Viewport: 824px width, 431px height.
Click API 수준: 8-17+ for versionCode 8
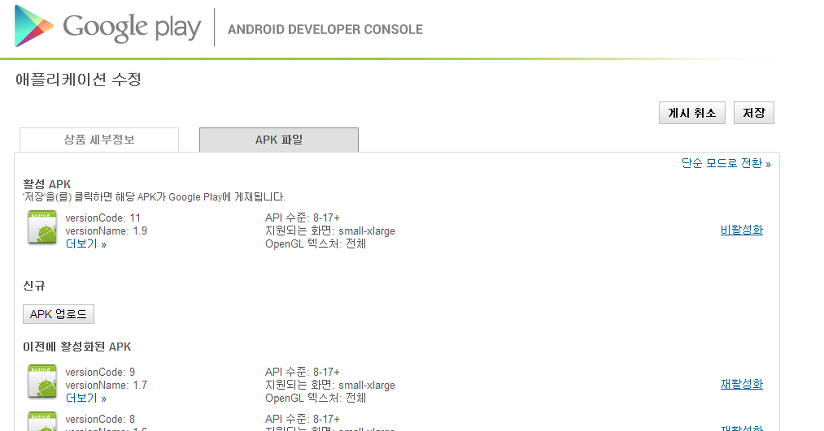(302, 419)
